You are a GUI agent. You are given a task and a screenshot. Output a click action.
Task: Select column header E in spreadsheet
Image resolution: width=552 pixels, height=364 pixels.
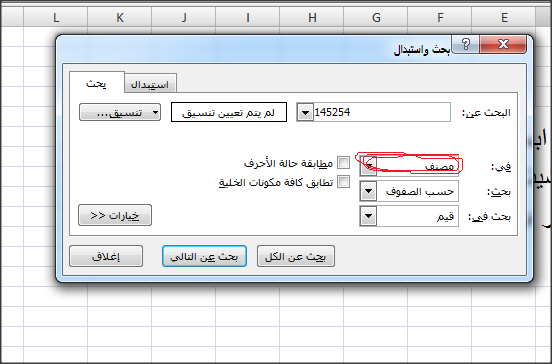click(504, 17)
